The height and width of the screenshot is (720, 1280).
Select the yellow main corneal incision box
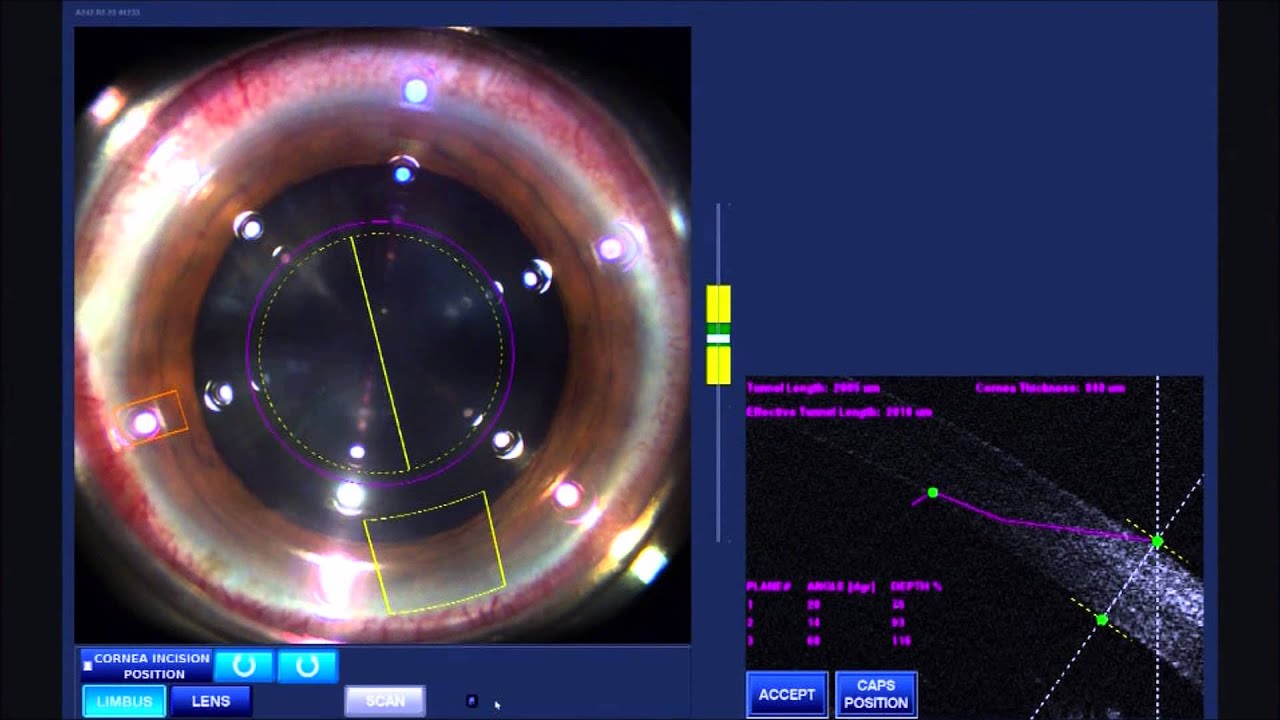click(434, 552)
